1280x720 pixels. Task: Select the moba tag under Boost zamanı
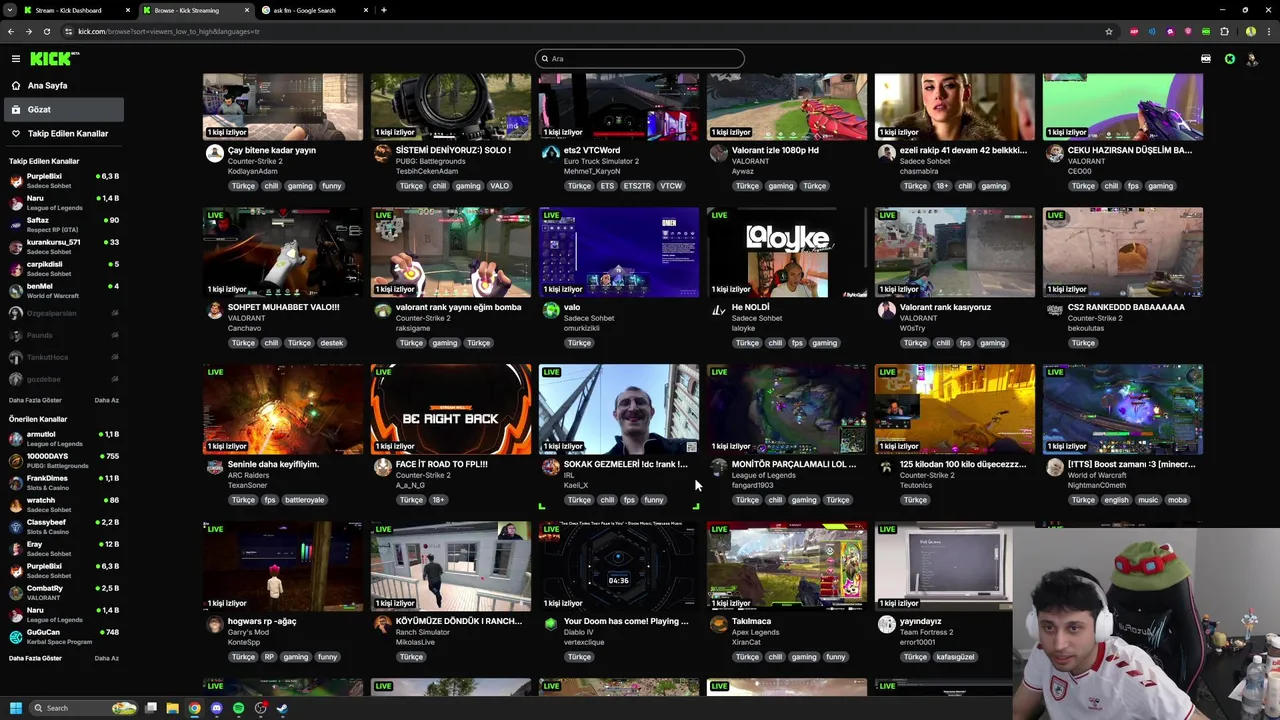point(1177,500)
